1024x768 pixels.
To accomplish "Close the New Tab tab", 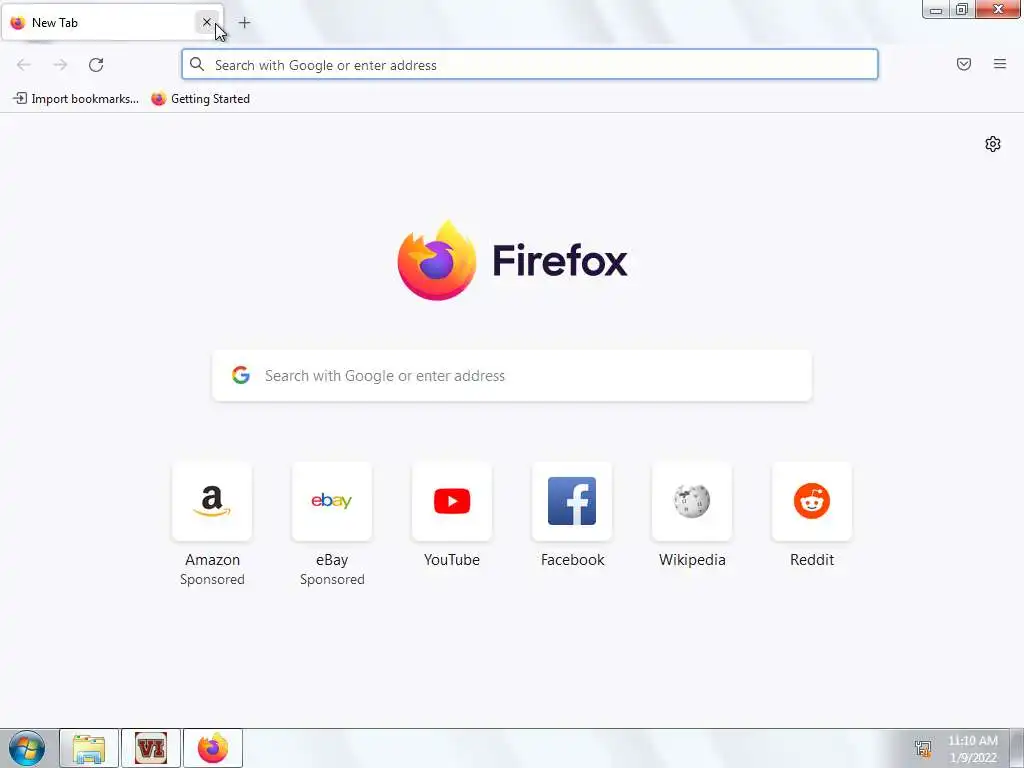I will click(x=206, y=22).
